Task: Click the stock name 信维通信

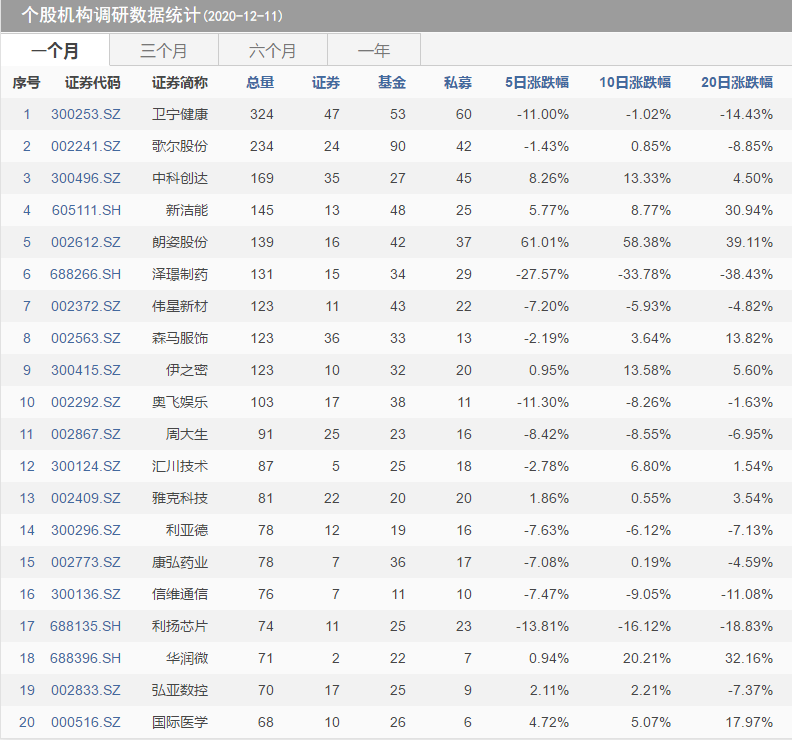Action: [x=180, y=594]
